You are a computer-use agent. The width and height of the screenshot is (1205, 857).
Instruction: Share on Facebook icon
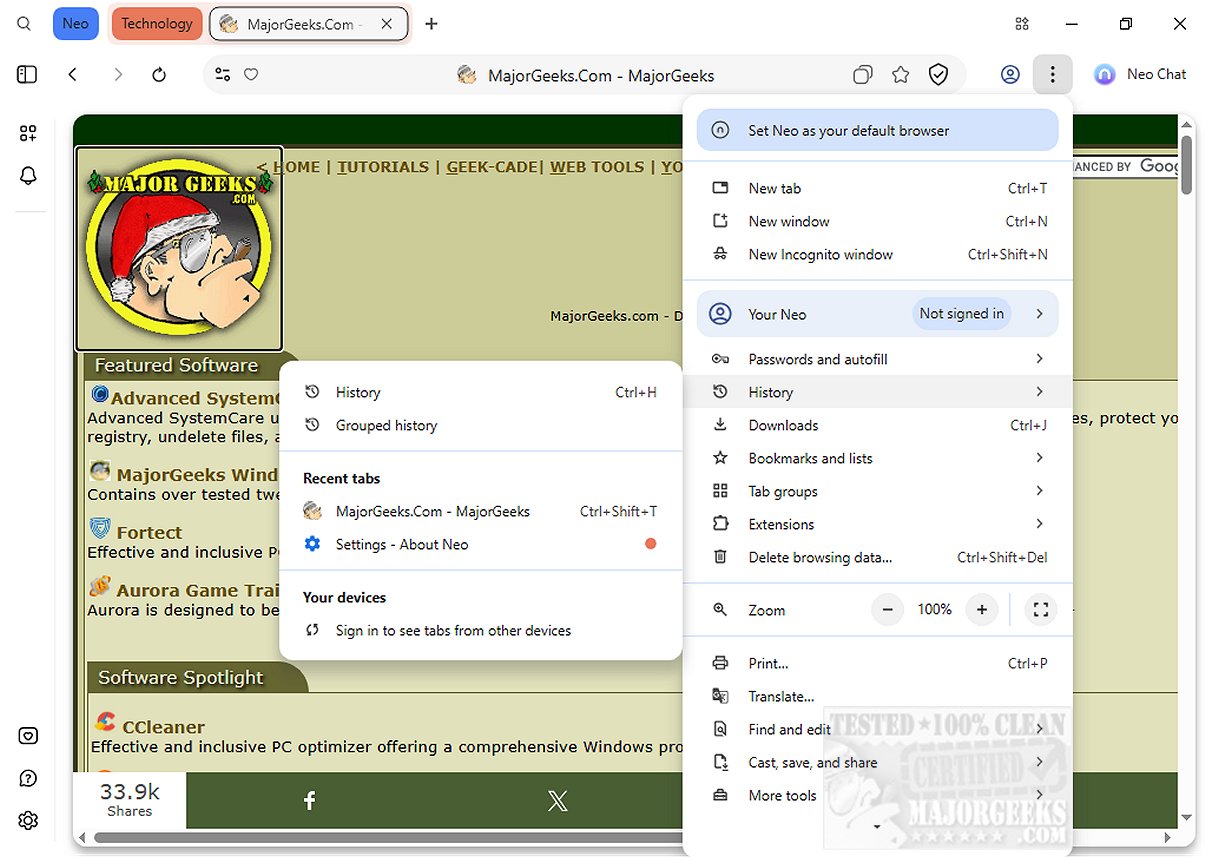click(310, 800)
